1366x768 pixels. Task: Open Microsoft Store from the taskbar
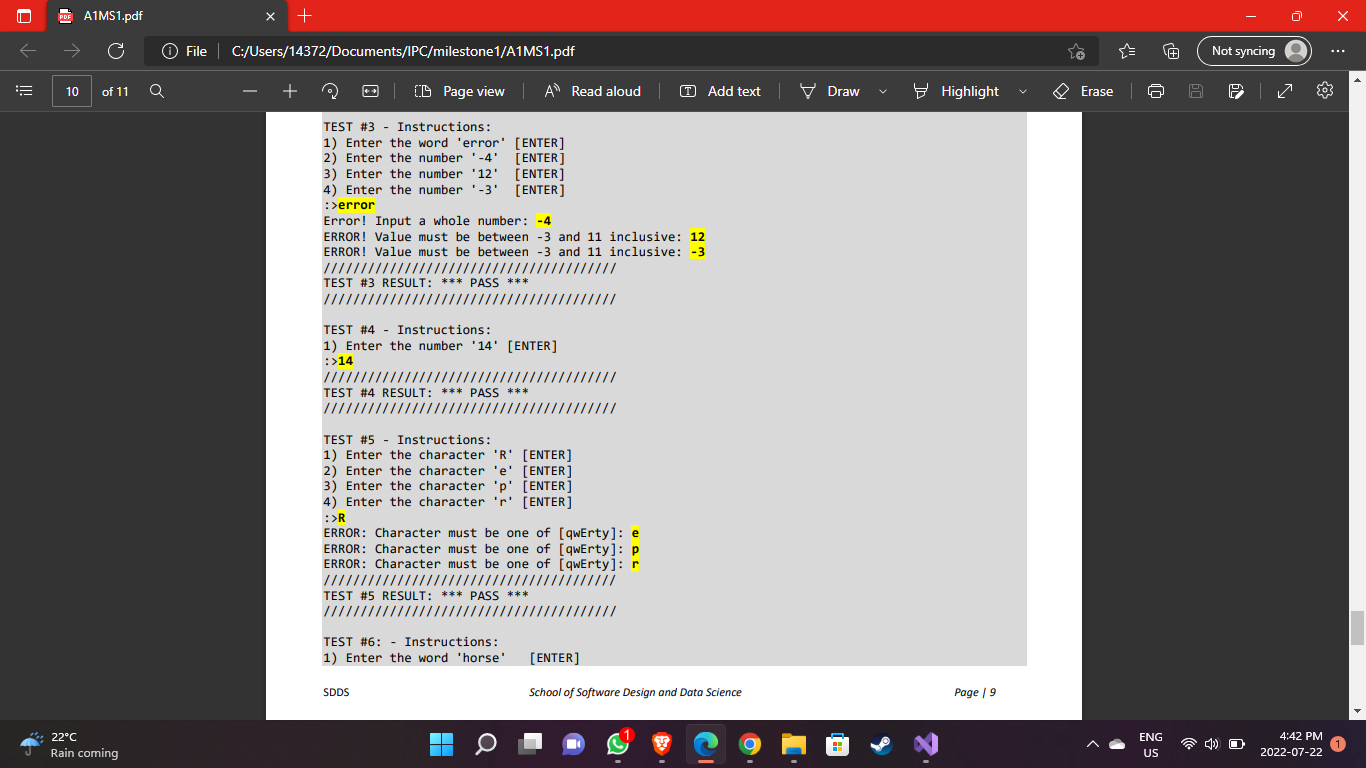pos(838,744)
